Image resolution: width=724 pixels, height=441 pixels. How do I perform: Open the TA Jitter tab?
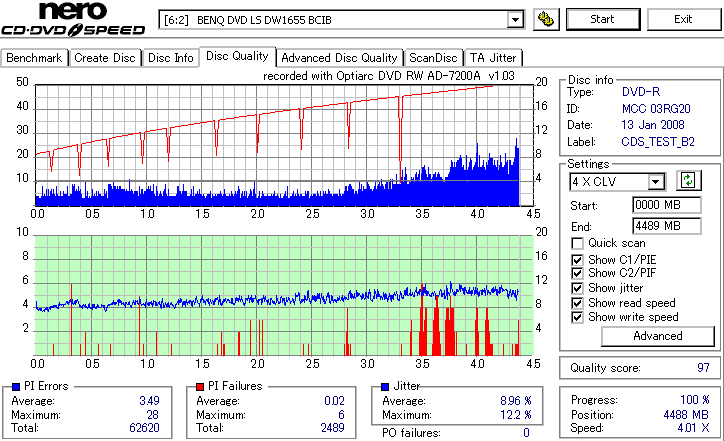[x=493, y=58]
